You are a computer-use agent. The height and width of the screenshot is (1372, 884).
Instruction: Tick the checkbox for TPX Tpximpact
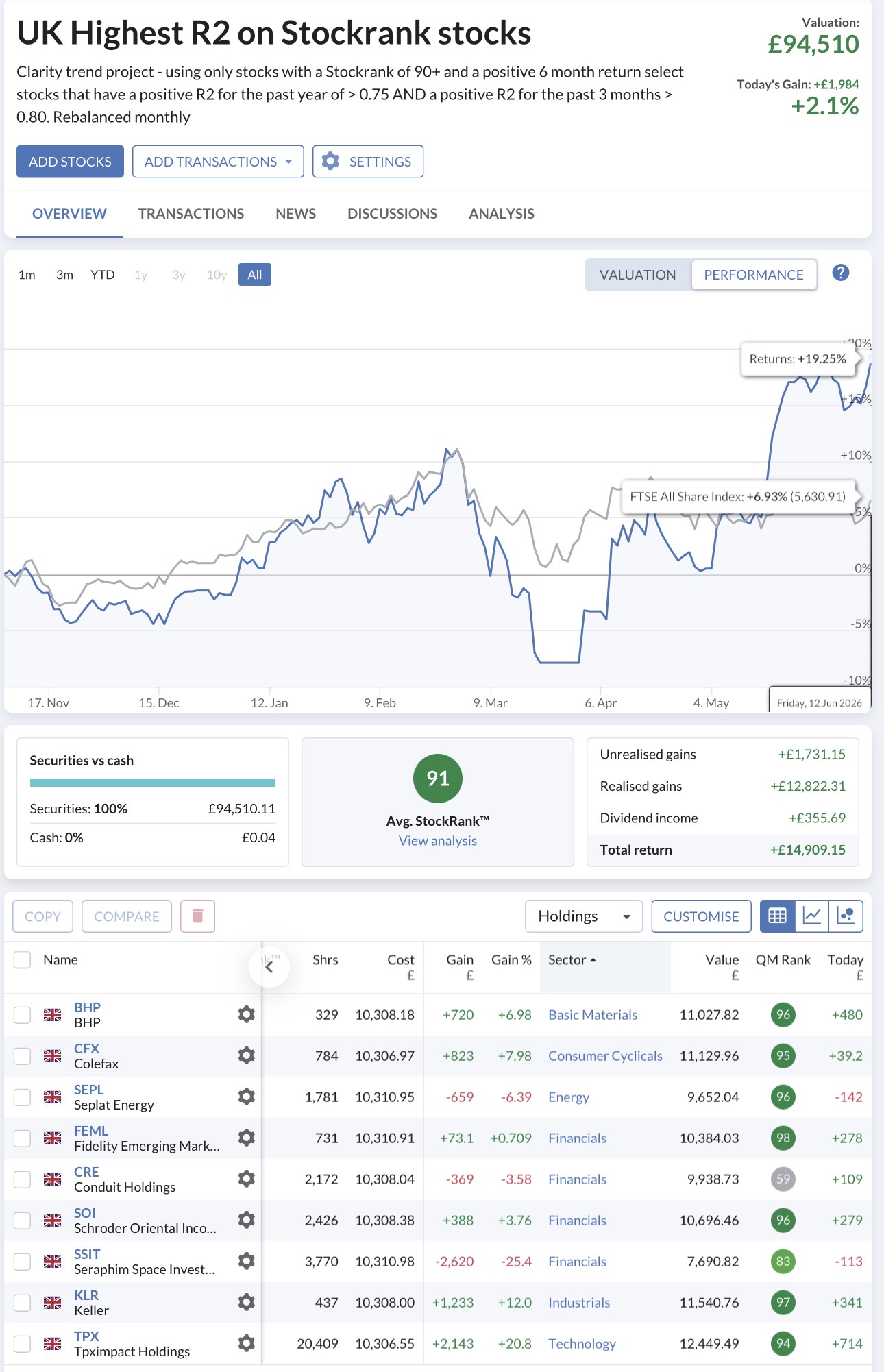pos(23,1344)
